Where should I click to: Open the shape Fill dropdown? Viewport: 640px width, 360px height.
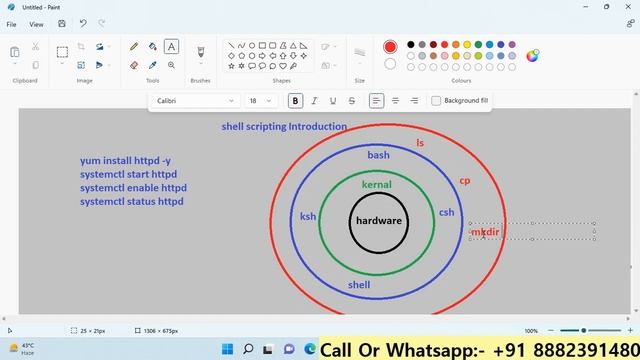pyautogui.click(x=329, y=65)
